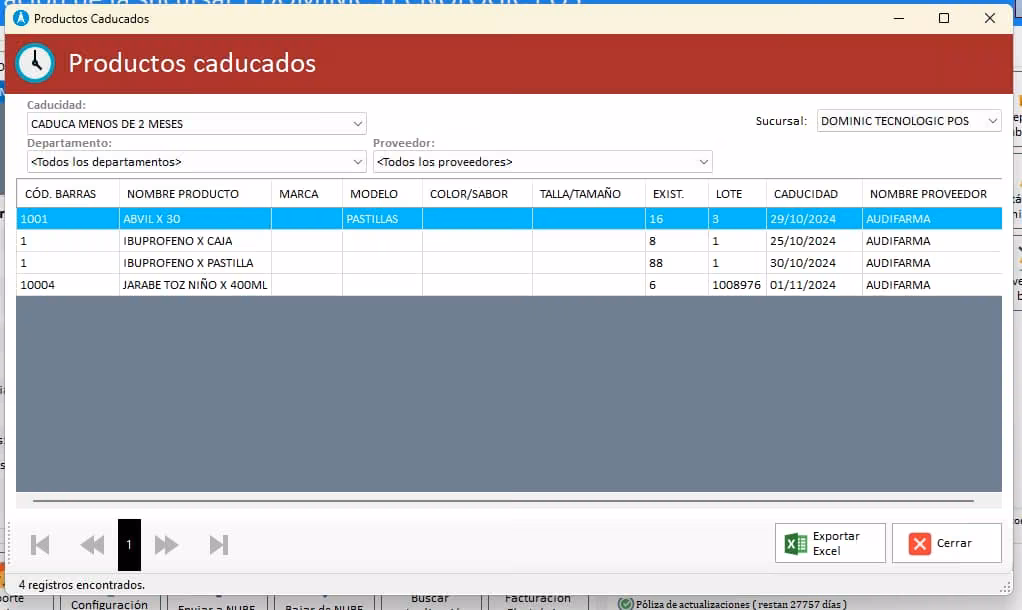Close the Productos Caducados window
The image size is (1022, 610).
989,18
